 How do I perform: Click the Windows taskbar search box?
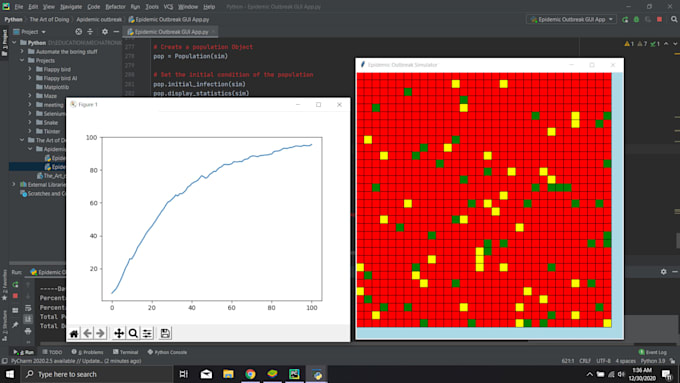click(96, 374)
